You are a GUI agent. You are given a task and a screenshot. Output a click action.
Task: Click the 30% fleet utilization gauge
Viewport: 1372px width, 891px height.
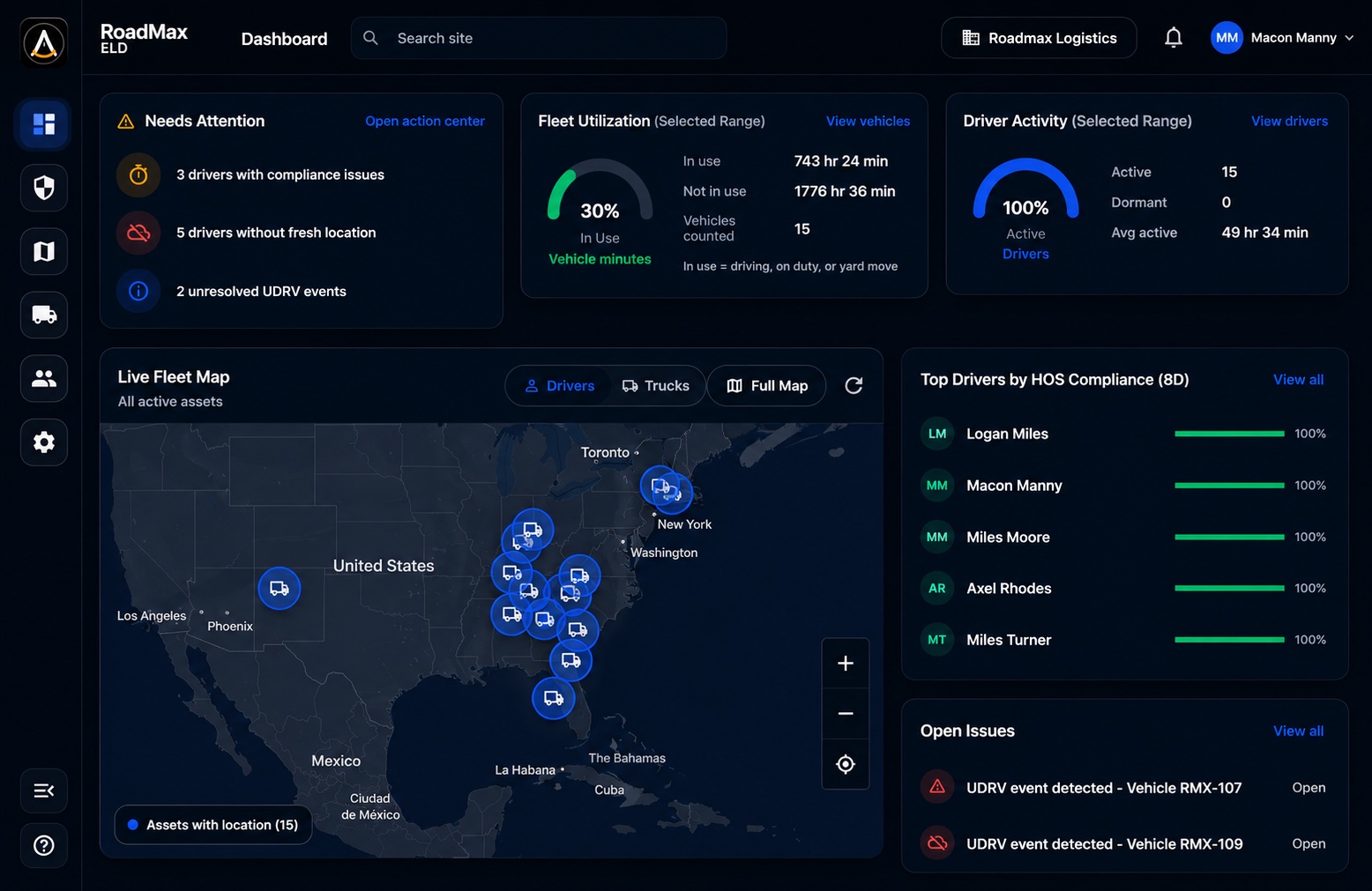tap(600, 189)
